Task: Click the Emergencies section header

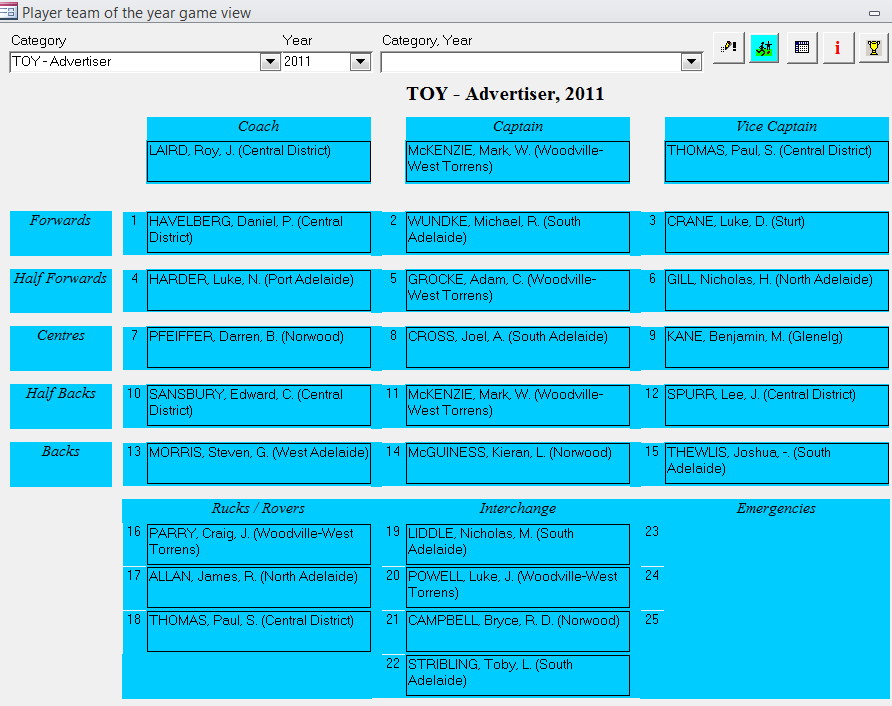Action: 776,509
